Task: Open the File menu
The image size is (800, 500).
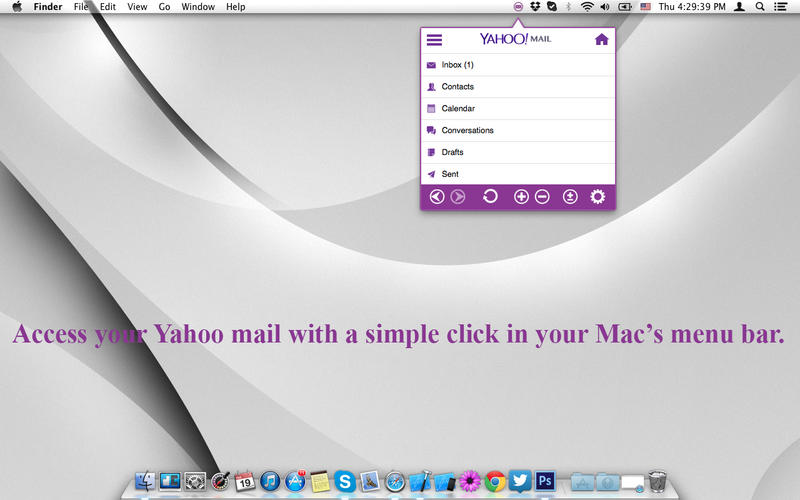Action: coord(81,7)
